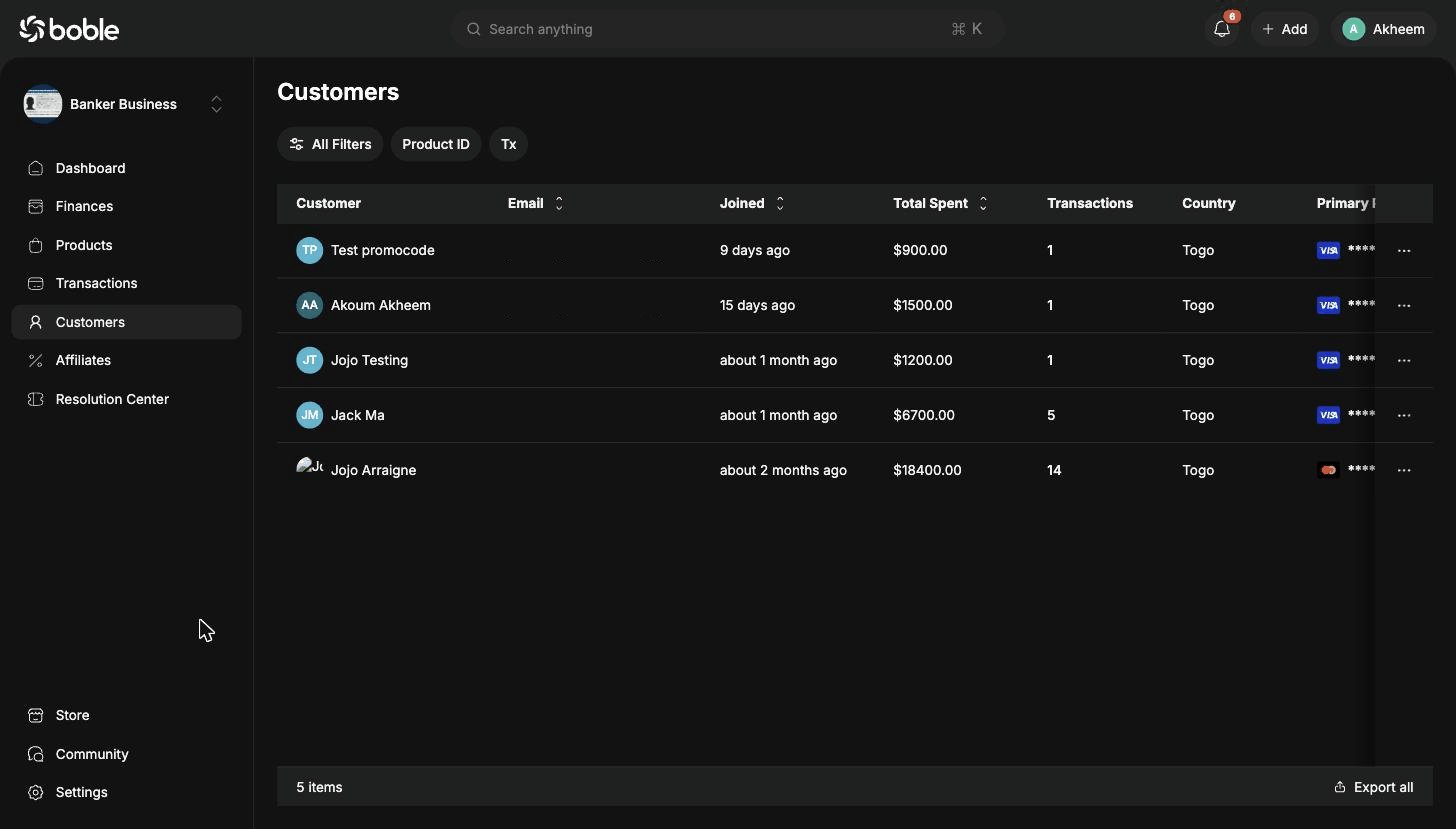1456x829 pixels.
Task: Select customer name Jack Ma
Action: pos(358,415)
